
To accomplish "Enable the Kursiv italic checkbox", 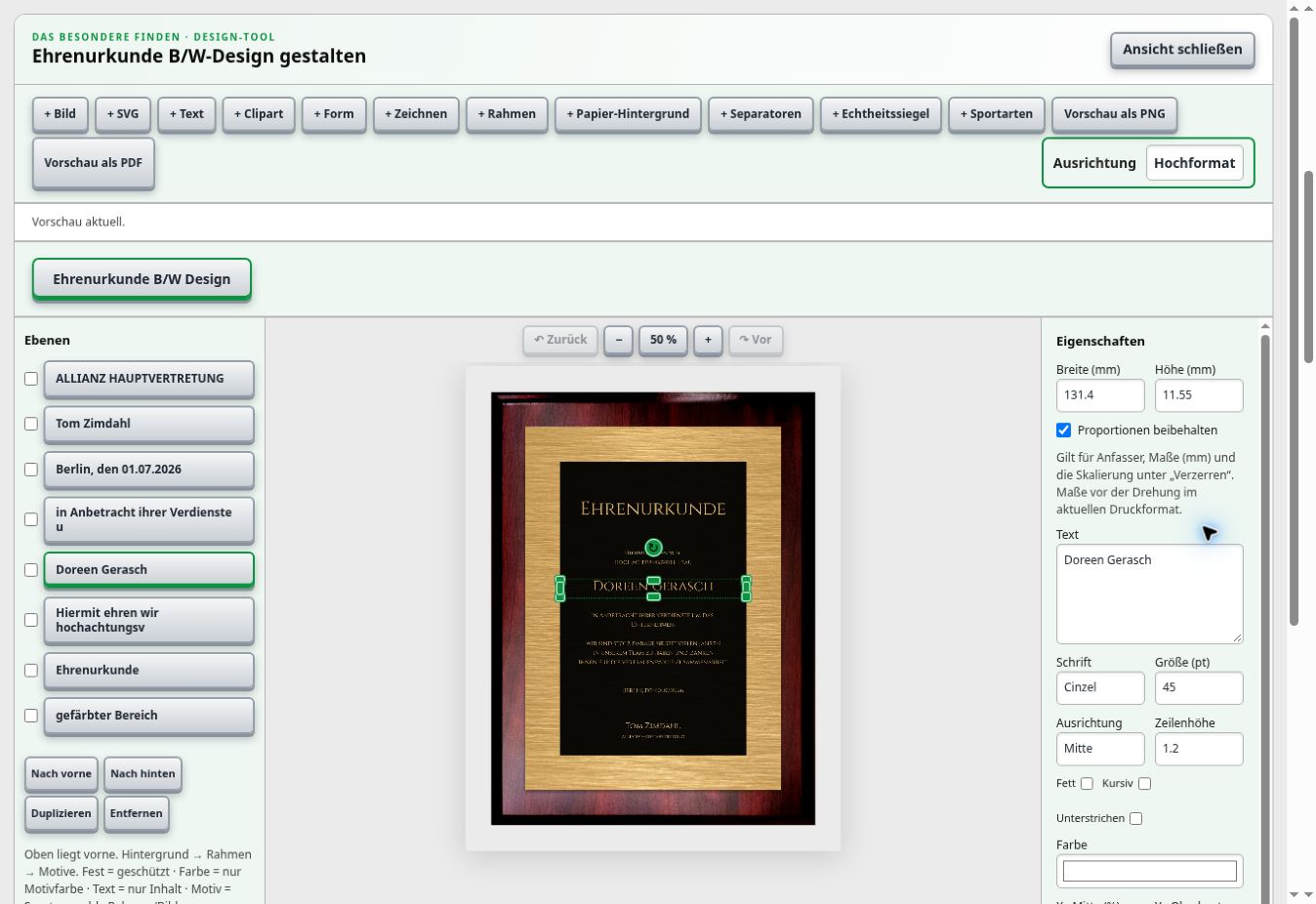I will (x=1144, y=784).
